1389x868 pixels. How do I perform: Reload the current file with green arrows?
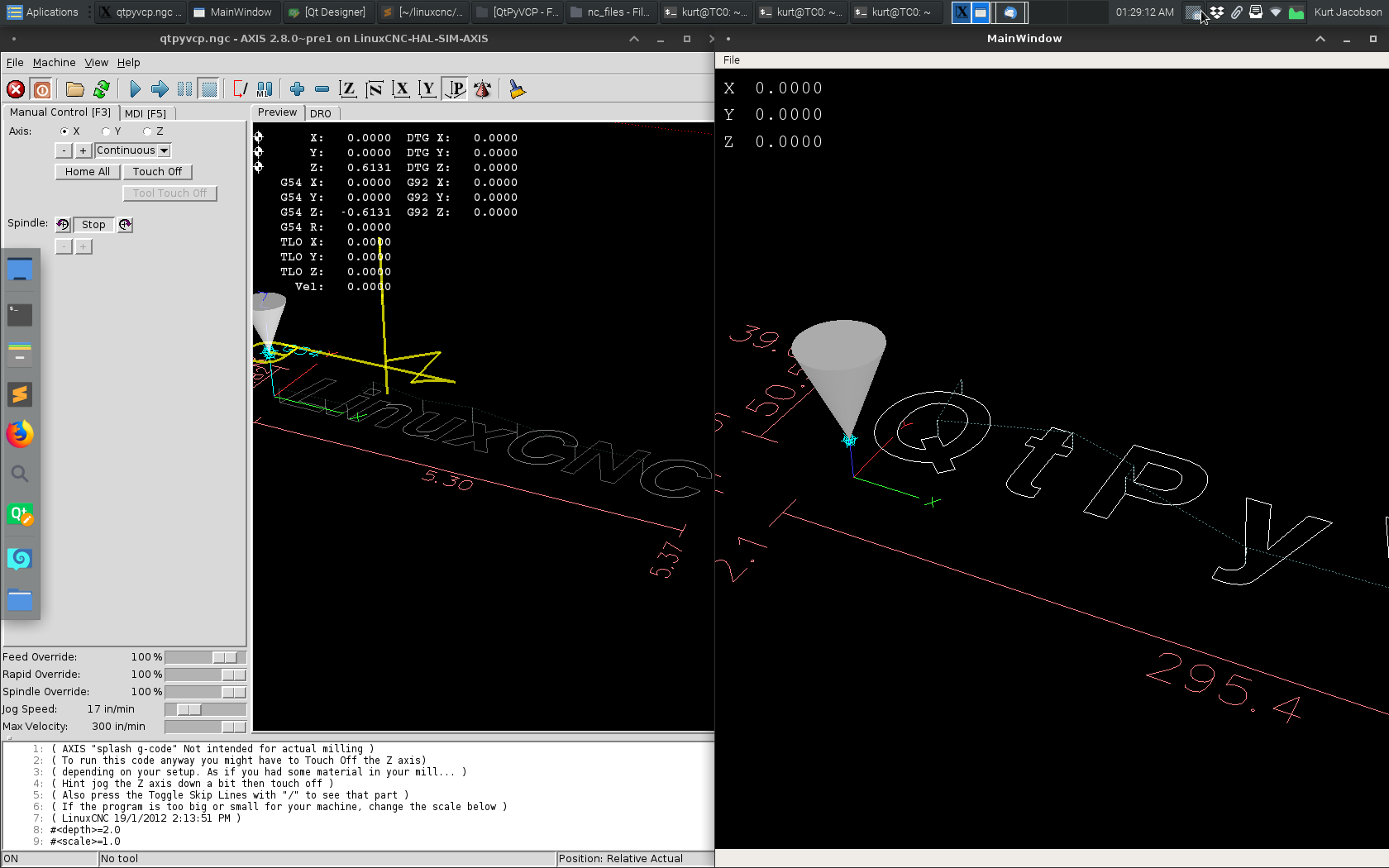click(102, 89)
